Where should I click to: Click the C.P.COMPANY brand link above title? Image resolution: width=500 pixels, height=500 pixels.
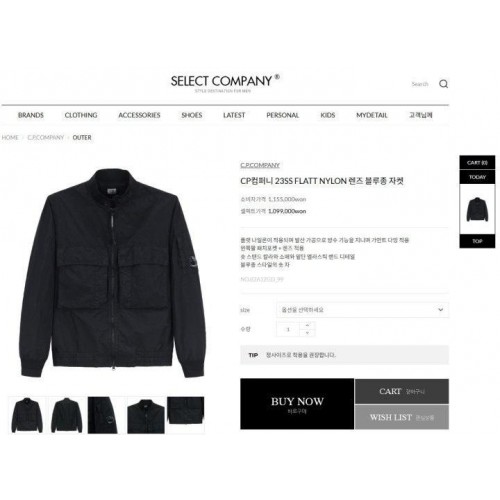point(260,165)
